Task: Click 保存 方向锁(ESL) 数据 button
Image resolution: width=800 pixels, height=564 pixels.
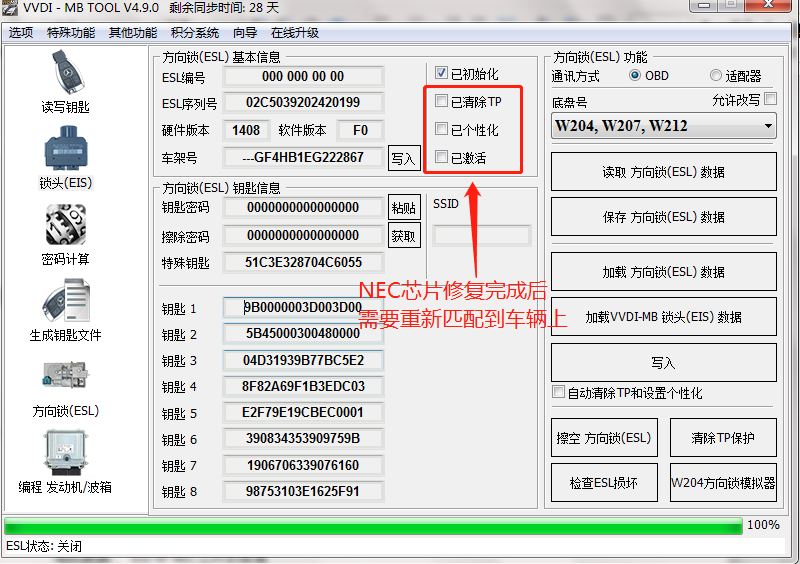Action: pos(664,217)
